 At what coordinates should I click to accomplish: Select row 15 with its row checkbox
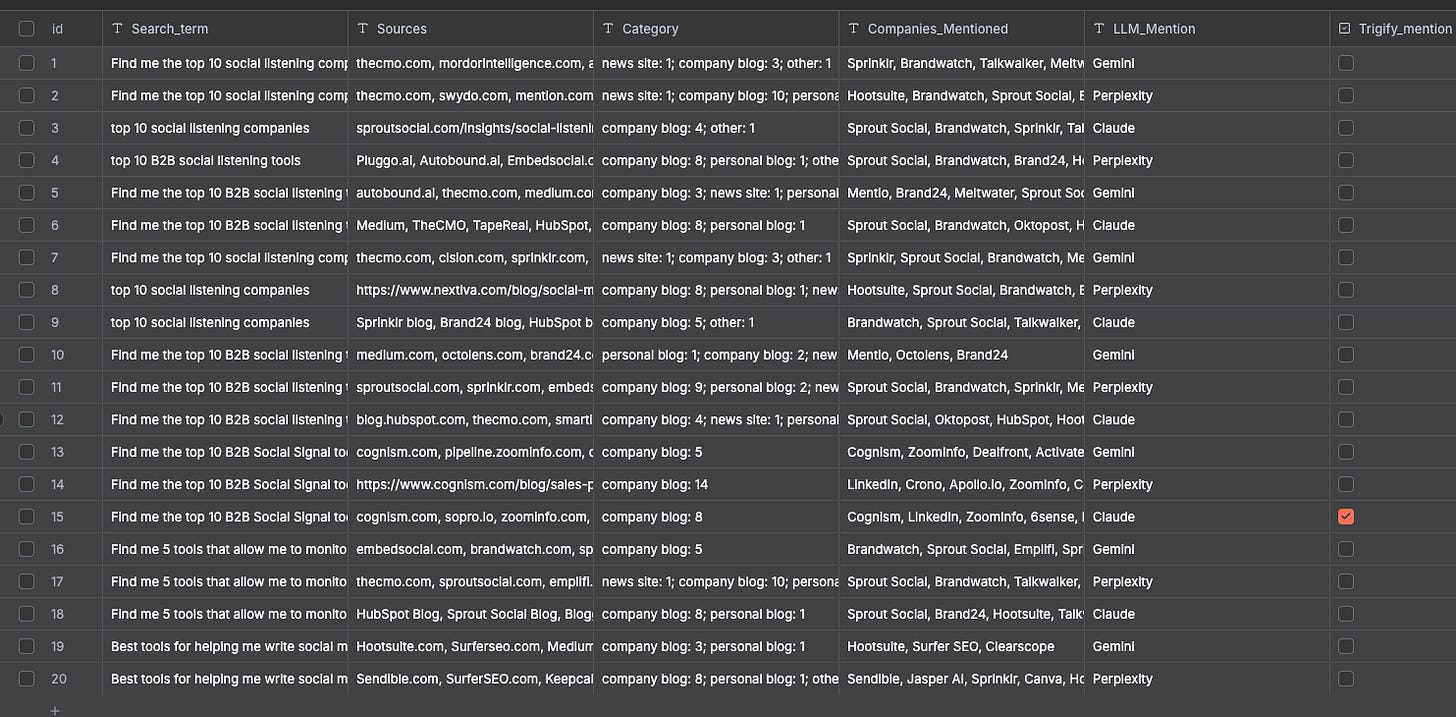pyautogui.click(x=26, y=517)
